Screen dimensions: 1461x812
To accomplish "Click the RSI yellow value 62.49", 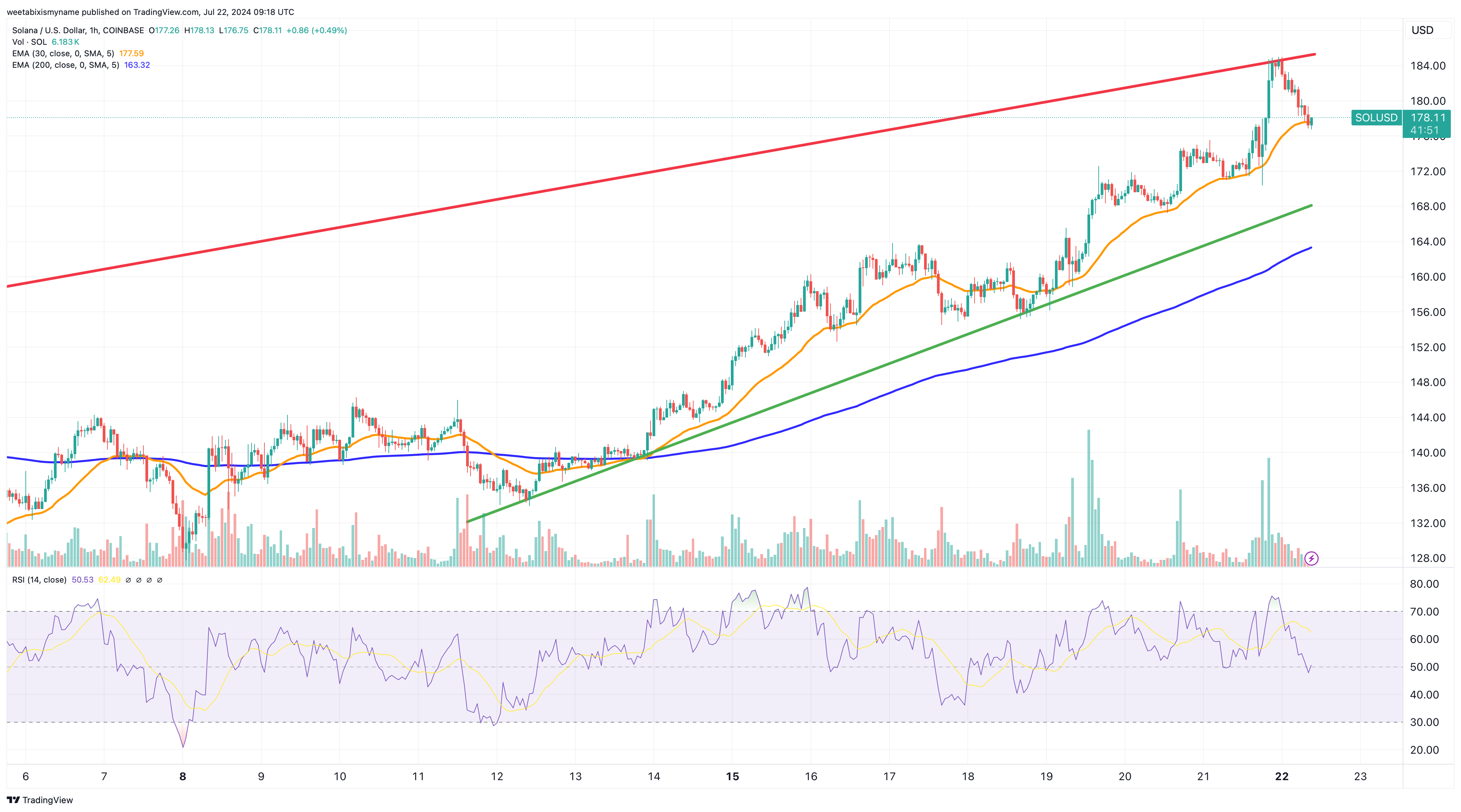I will pos(109,580).
